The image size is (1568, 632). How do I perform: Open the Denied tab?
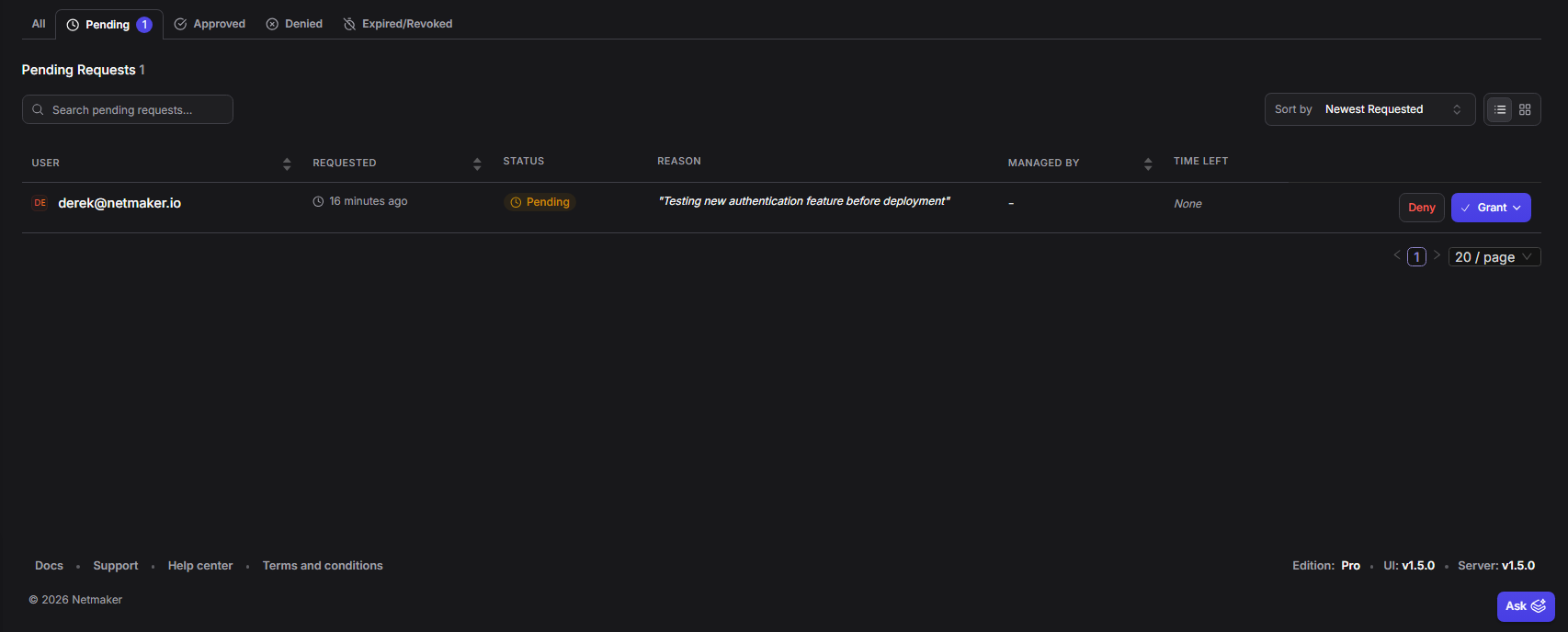pos(295,24)
